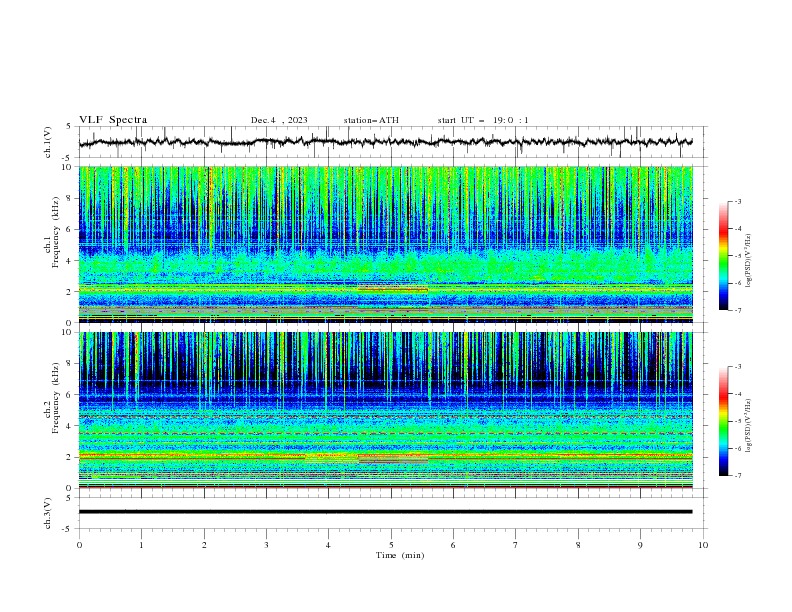
Task: Click time axis tick label "8"
Action: [x=578, y=545]
